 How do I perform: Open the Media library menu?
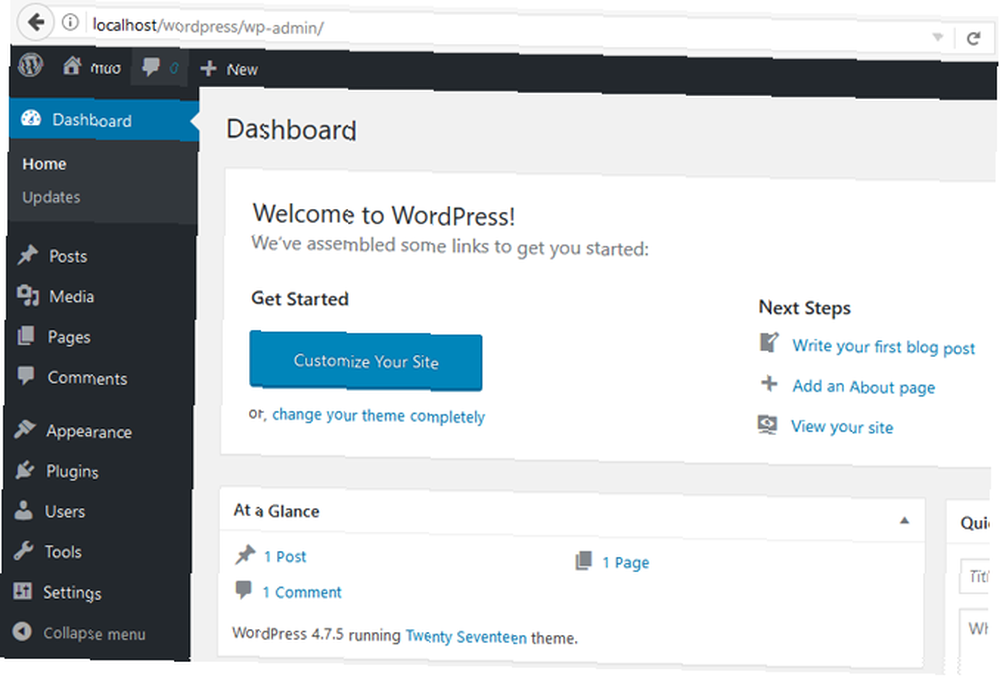(x=71, y=297)
